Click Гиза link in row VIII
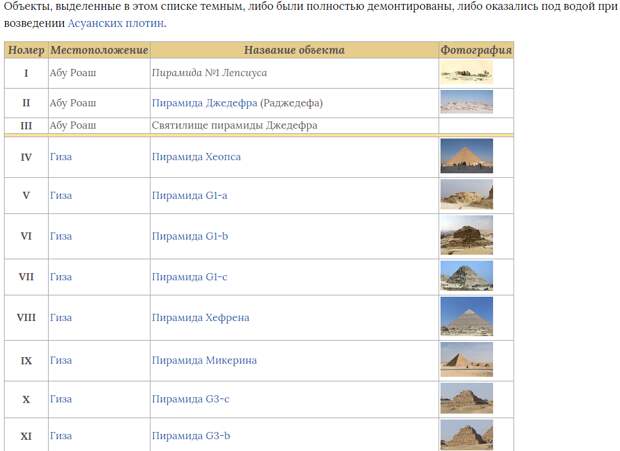620x451 pixels. coord(61,317)
